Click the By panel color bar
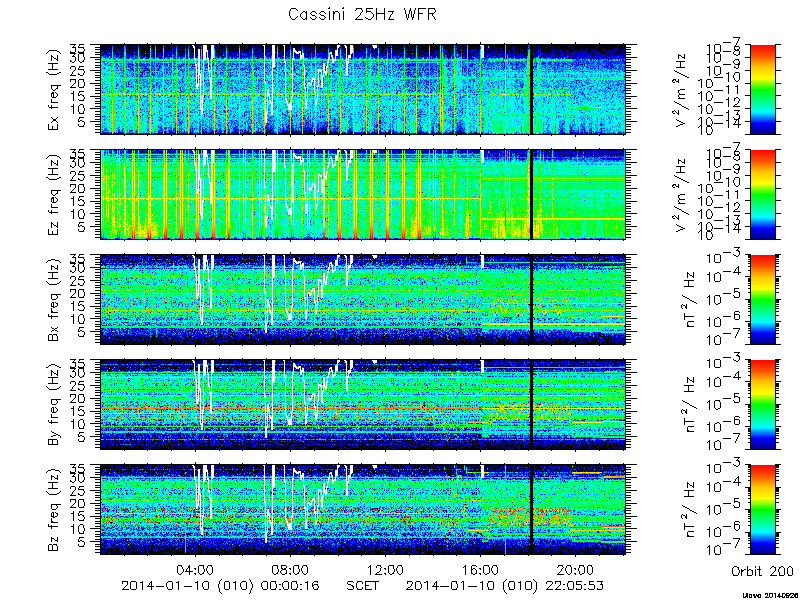 (762, 405)
